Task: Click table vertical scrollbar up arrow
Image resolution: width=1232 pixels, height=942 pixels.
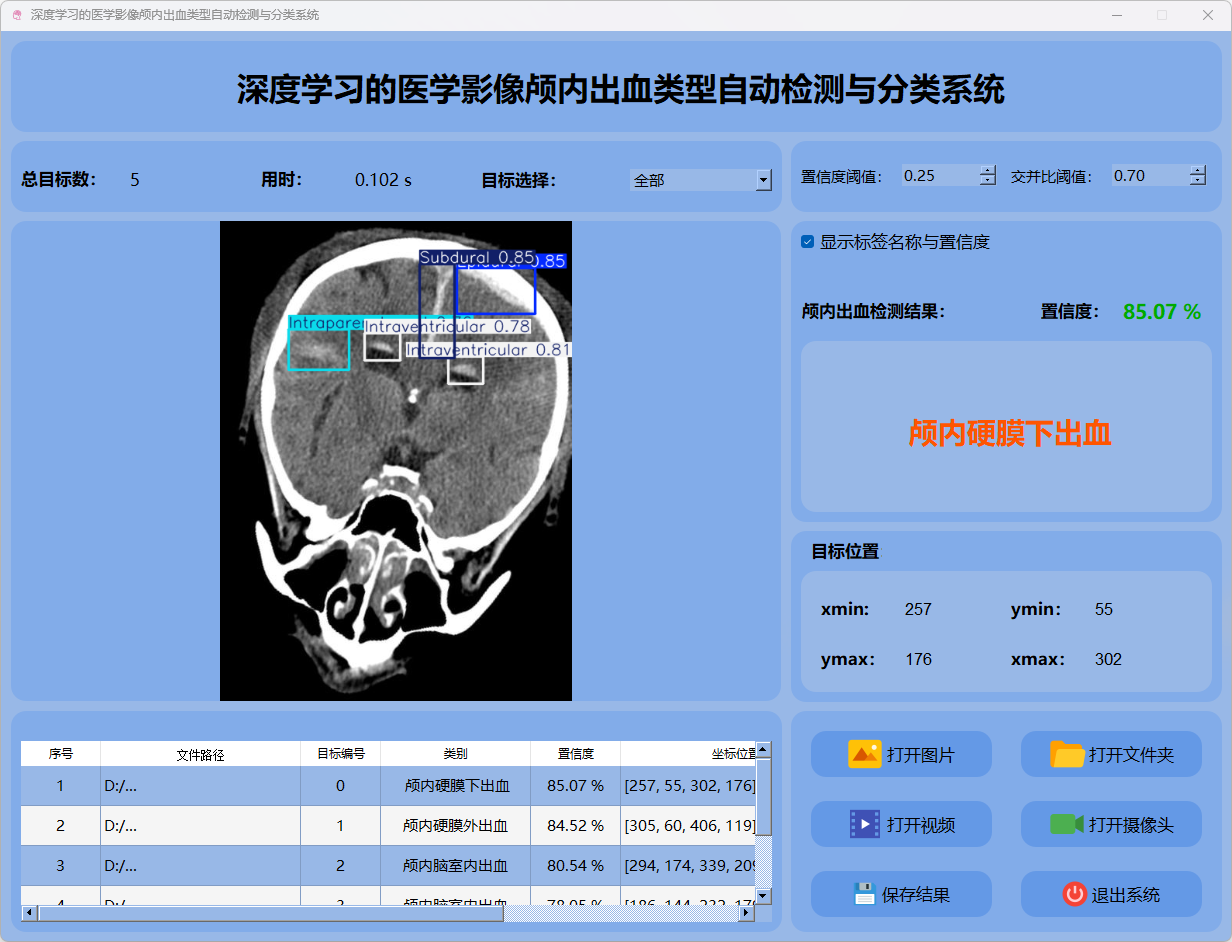Action: click(763, 749)
